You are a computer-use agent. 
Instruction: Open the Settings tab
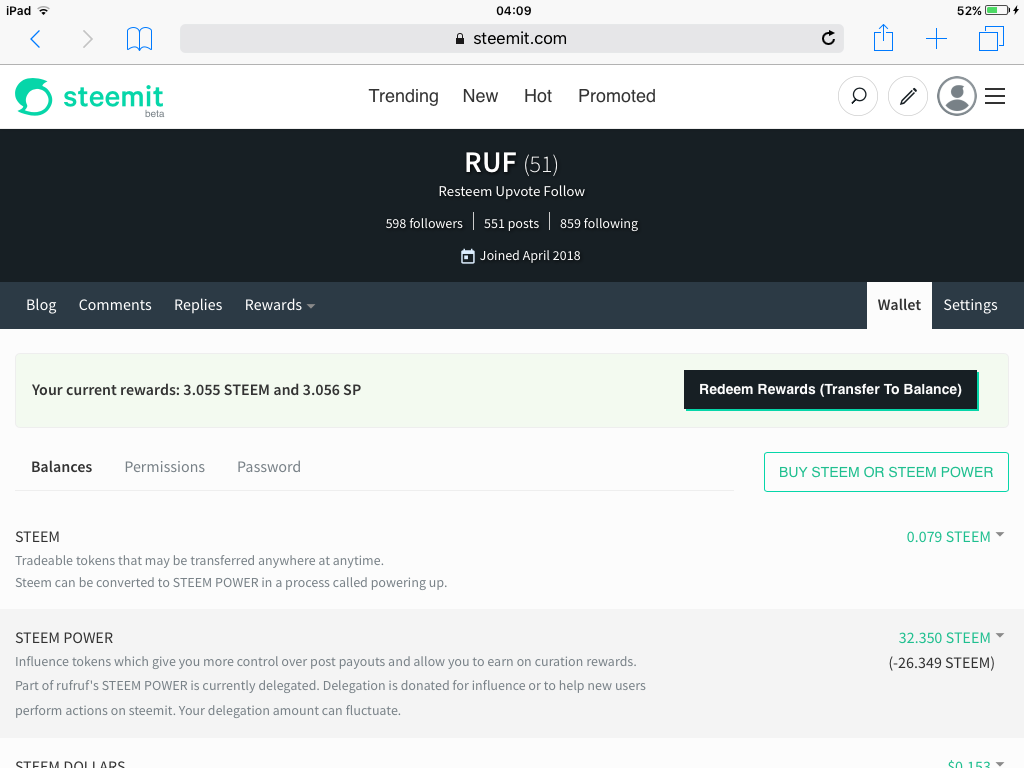[970, 305]
